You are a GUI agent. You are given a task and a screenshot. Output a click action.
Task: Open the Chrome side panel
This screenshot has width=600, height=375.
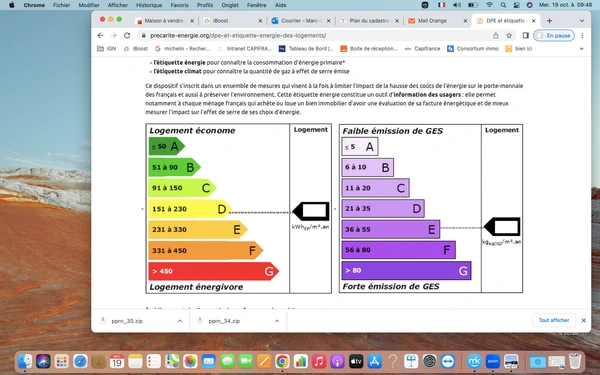coord(526,35)
